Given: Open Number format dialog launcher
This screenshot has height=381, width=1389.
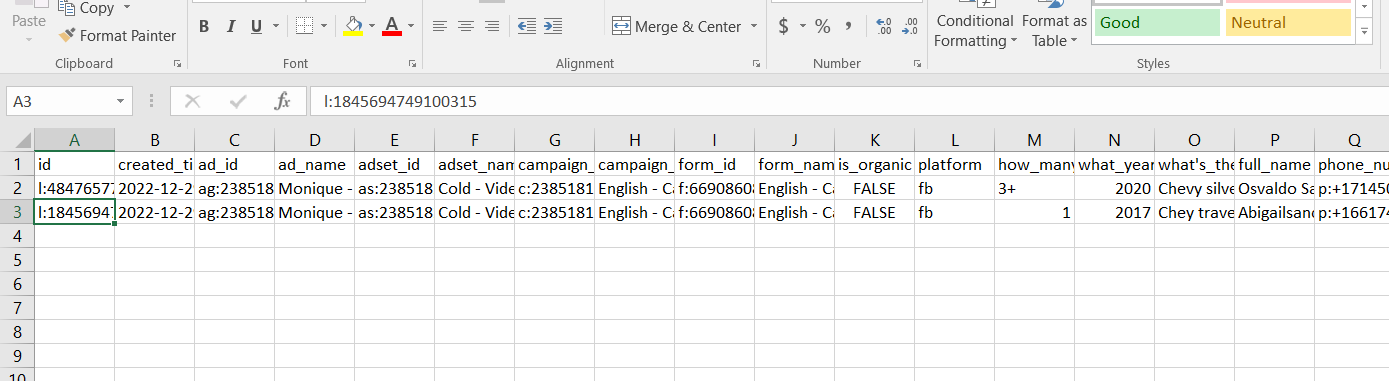Looking at the screenshot, I should pyautogui.click(x=918, y=64).
